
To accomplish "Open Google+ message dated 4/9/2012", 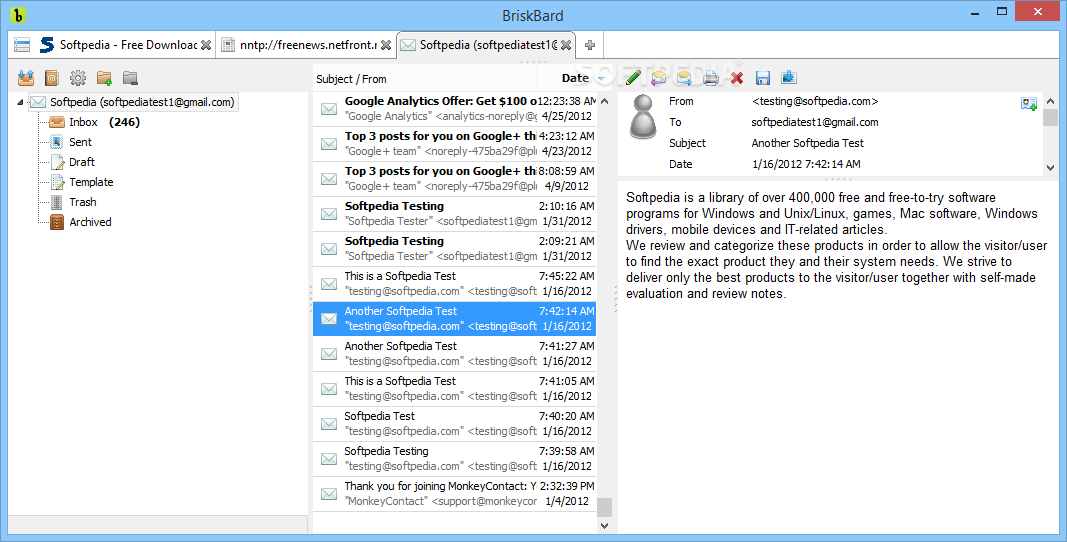I will [x=455, y=178].
